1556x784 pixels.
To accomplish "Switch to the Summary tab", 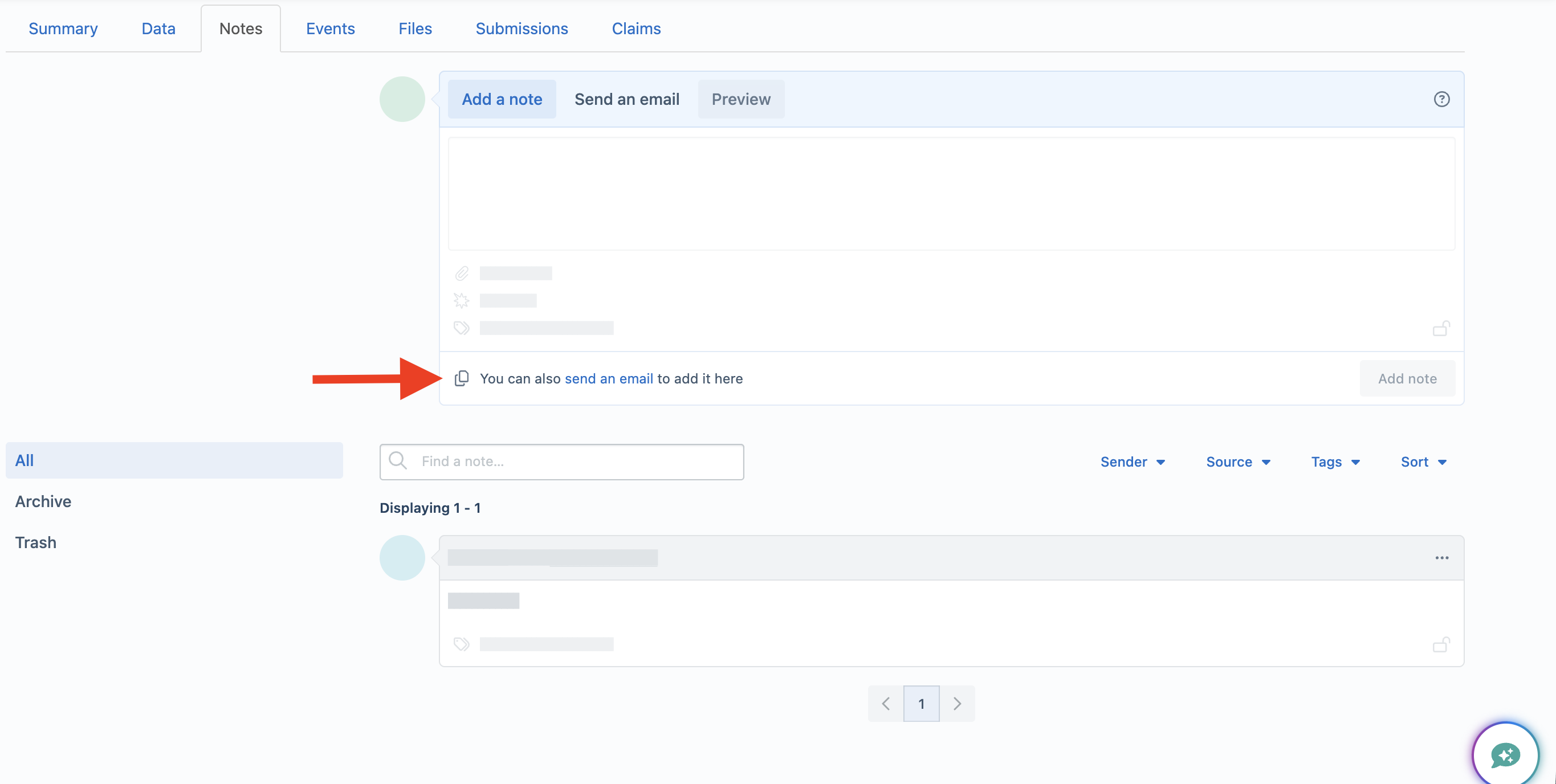I will pos(63,28).
